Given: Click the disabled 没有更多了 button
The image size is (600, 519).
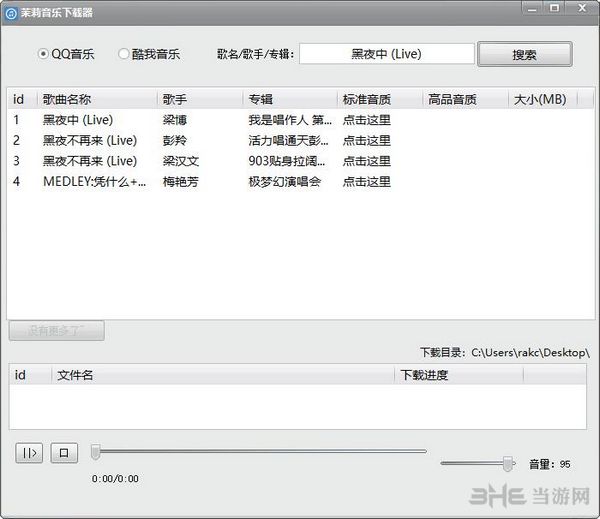Looking at the screenshot, I should pos(57,330).
